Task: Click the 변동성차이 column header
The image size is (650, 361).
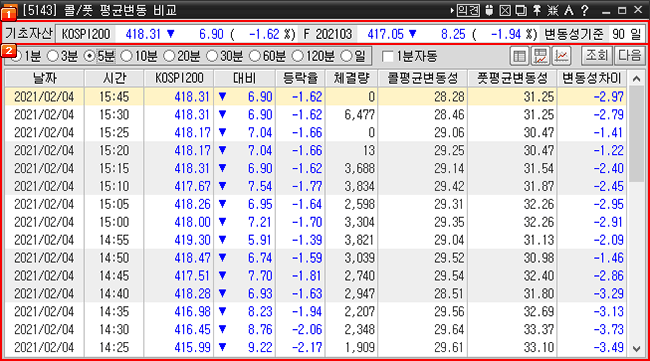Action: pyautogui.click(x=592, y=78)
